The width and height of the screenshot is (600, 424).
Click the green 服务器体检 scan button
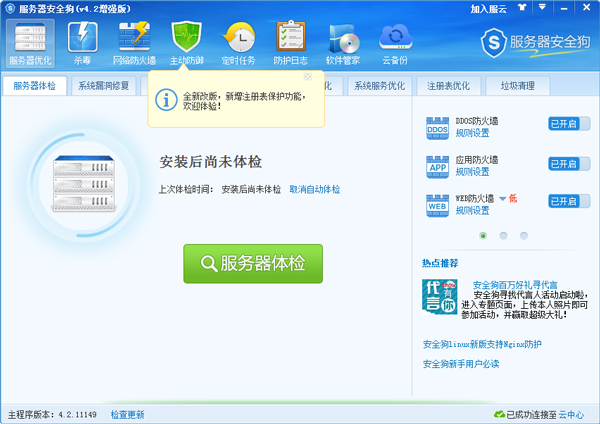point(253,263)
